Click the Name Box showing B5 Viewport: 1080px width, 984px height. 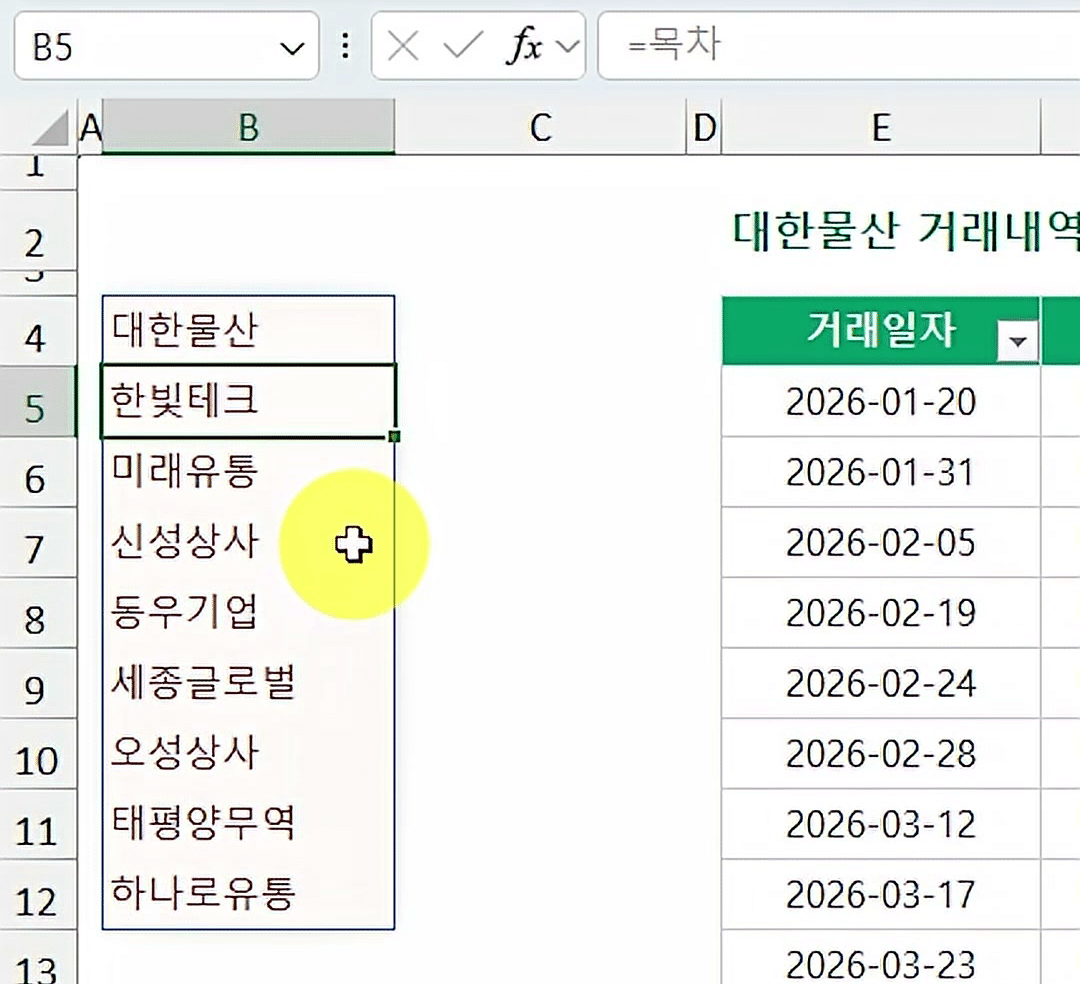click(x=166, y=46)
